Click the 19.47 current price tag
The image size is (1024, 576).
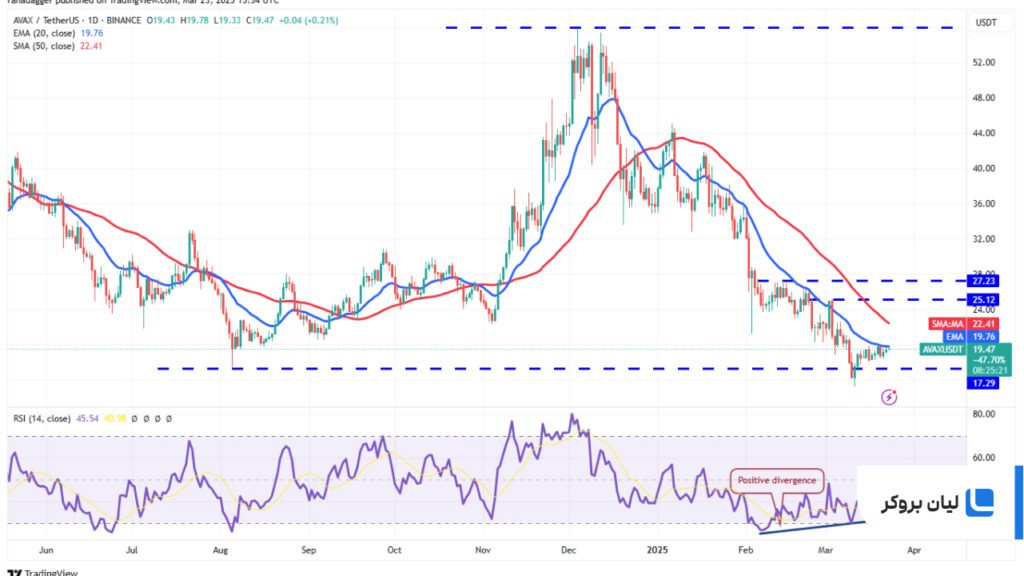(984, 350)
